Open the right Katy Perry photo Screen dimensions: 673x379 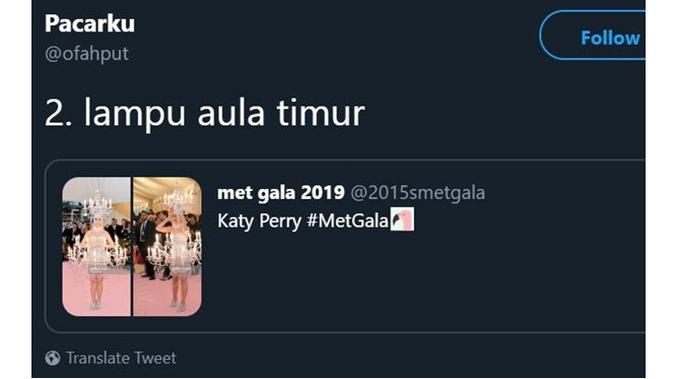167,247
